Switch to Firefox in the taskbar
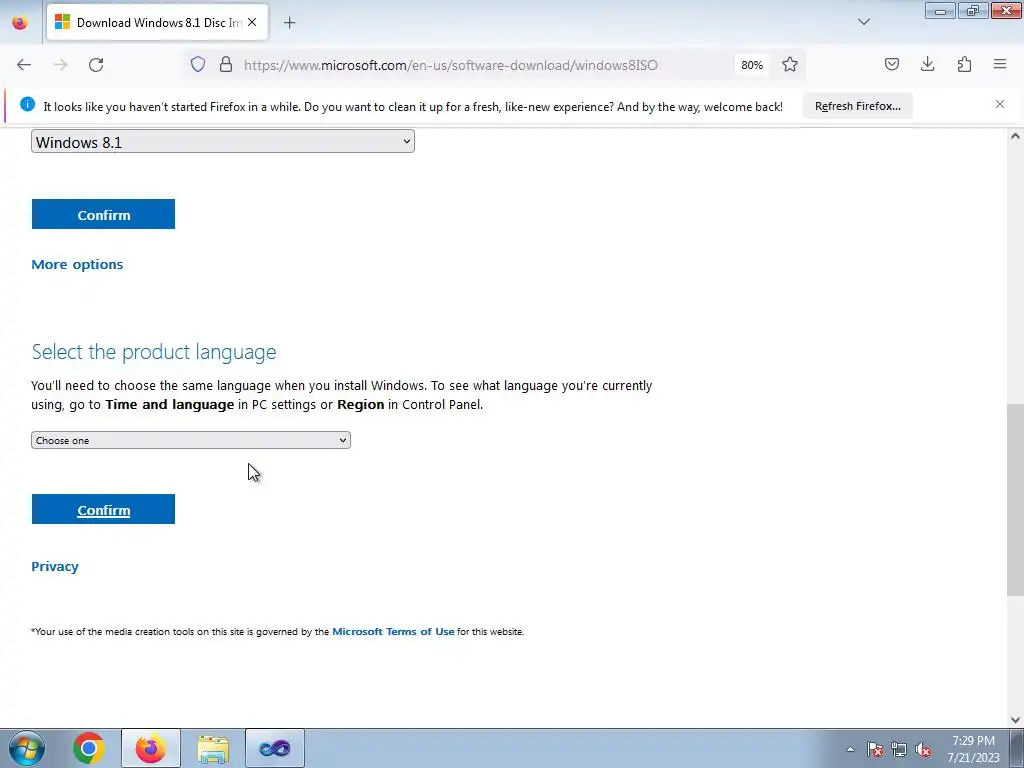 point(150,748)
